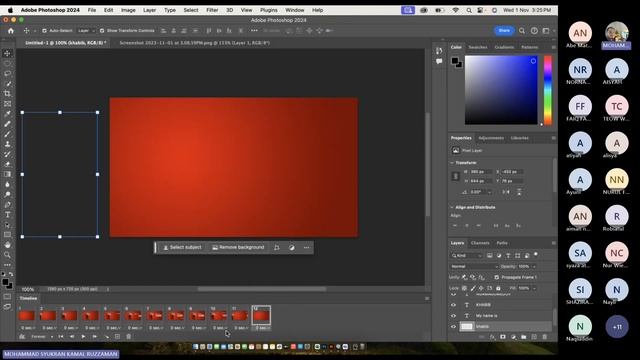This screenshot has width=640, height=360.
Task: Toggle visibility of the bottom selected layer
Action: coord(453,327)
